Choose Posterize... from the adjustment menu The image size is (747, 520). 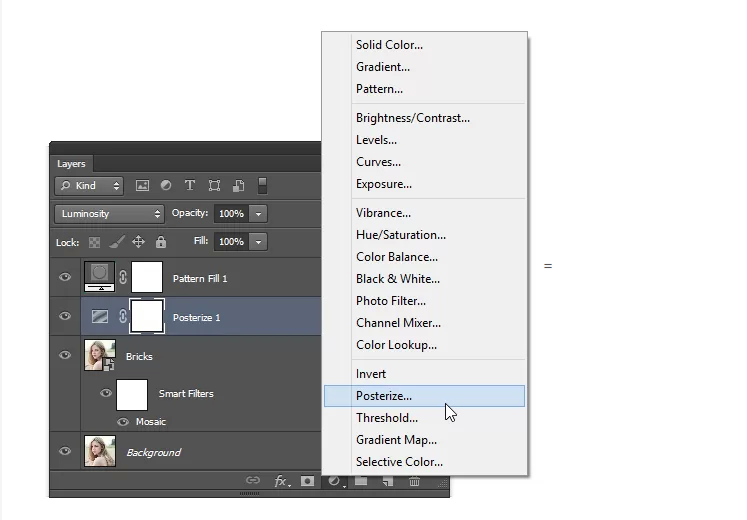point(384,396)
